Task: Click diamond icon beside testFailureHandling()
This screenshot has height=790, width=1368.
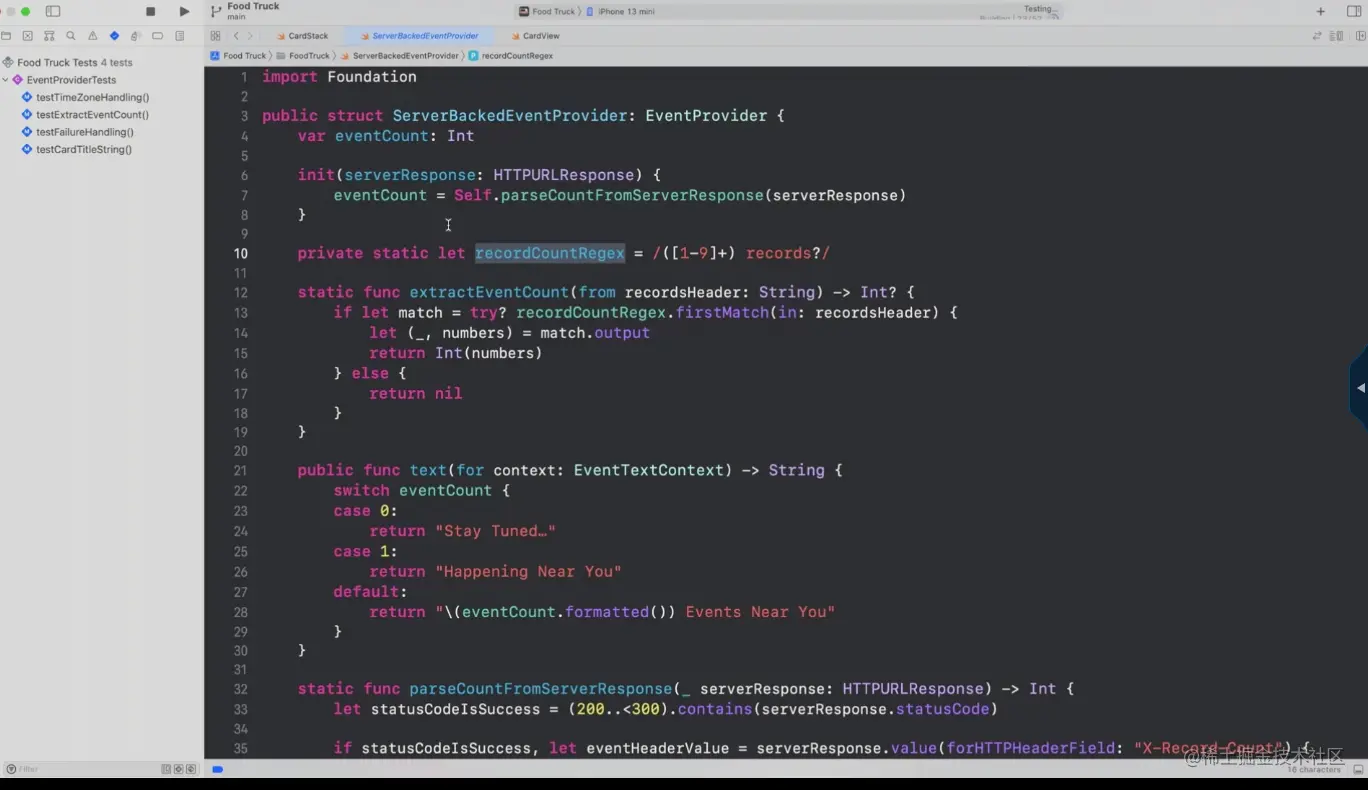Action: coord(27,132)
